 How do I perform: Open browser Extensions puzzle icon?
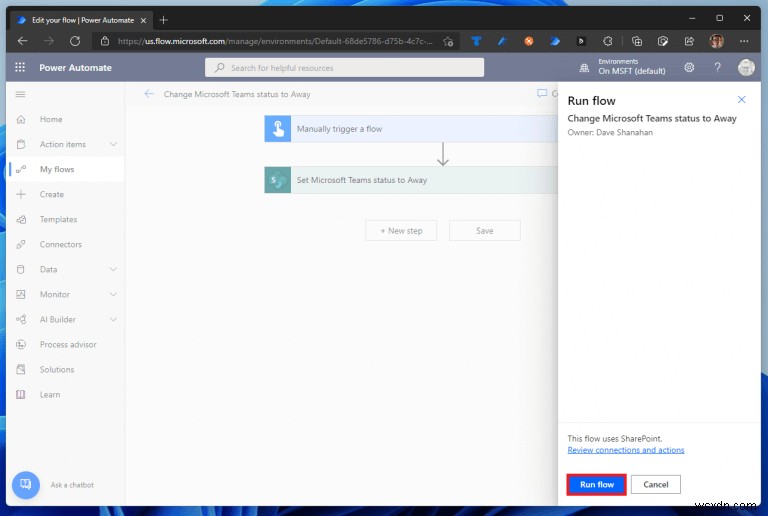click(x=608, y=41)
